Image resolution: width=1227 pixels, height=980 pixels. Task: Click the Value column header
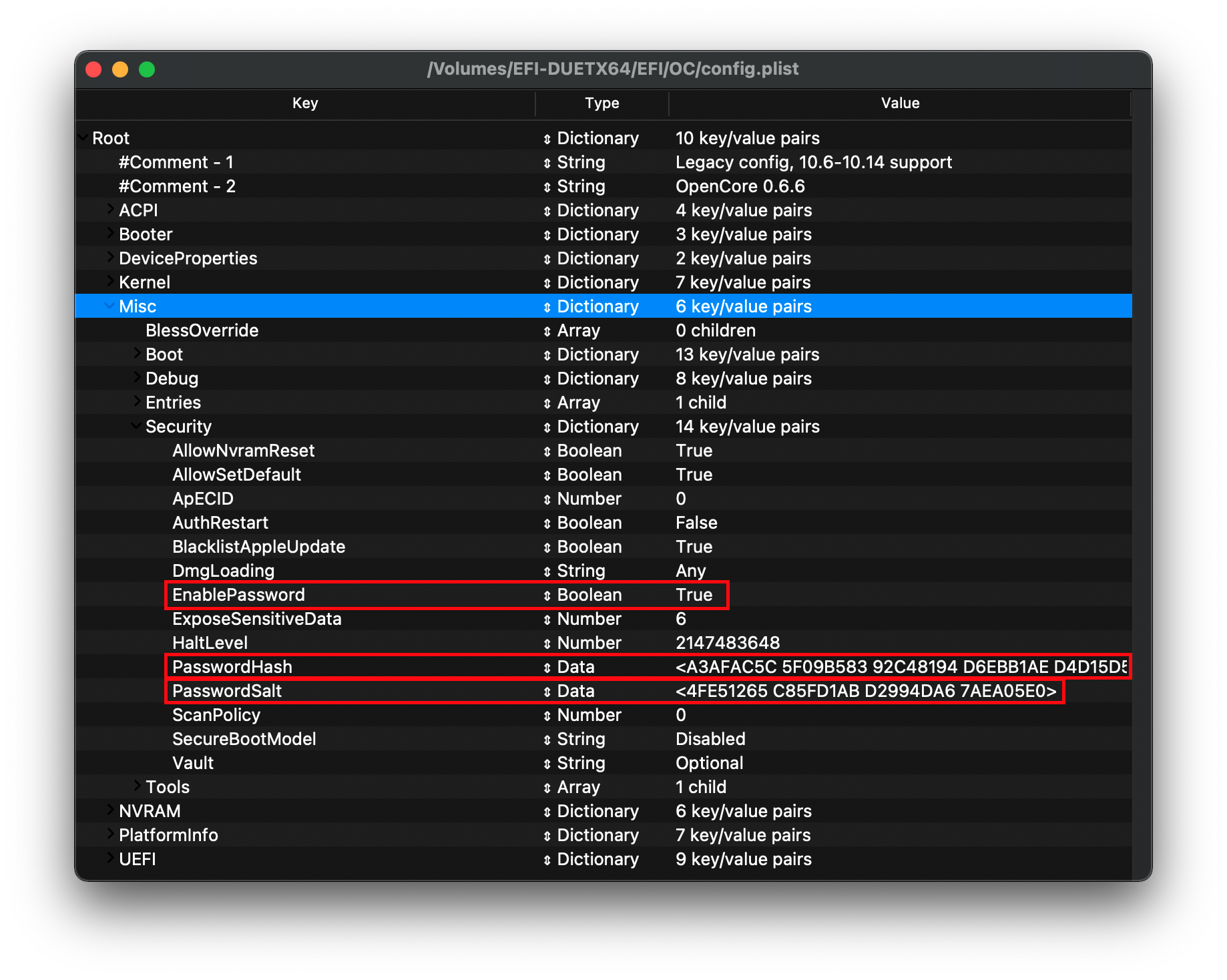click(x=899, y=103)
